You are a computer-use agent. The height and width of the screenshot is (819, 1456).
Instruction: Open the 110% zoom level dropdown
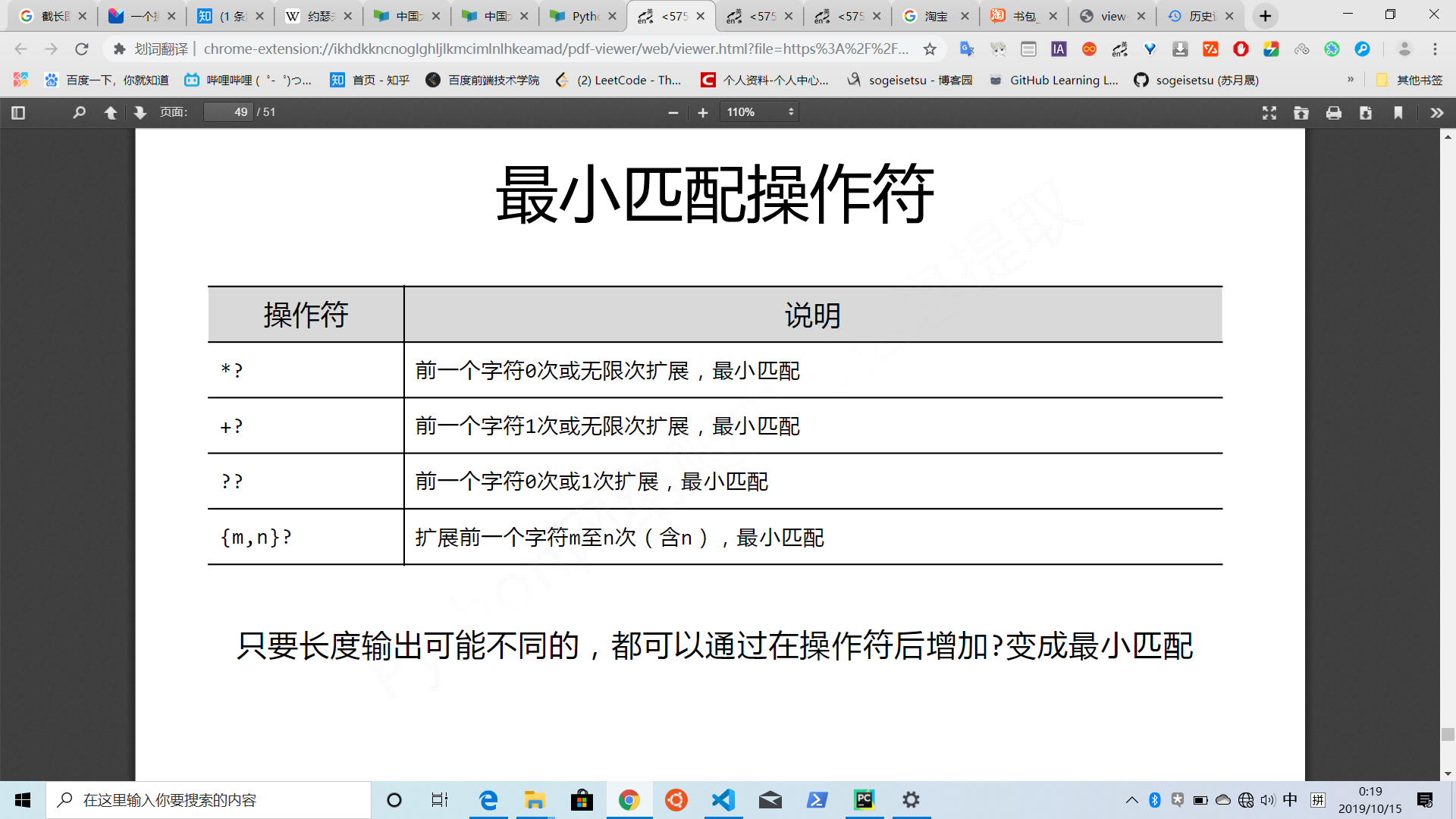[760, 112]
